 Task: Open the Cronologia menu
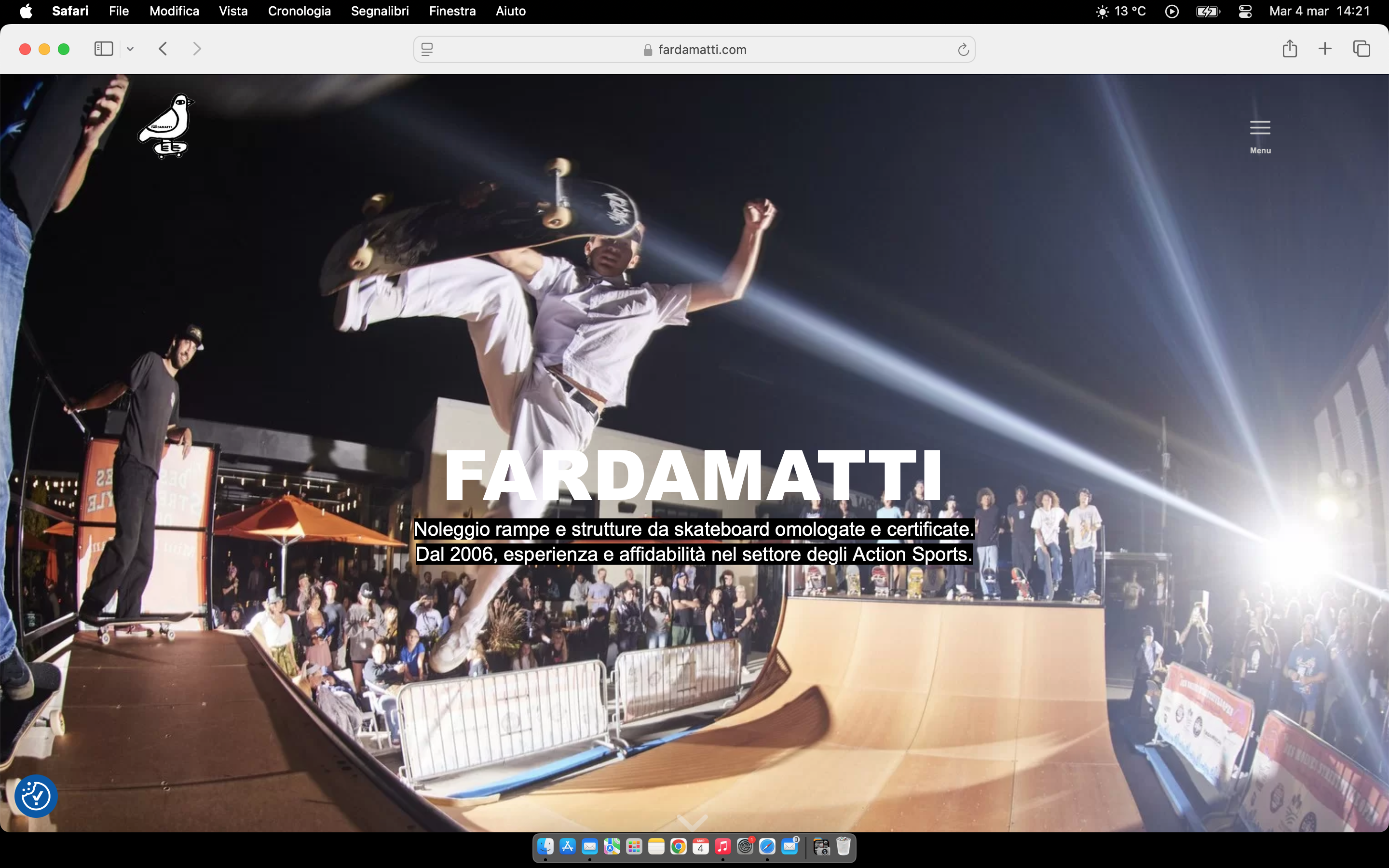[x=299, y=11]
